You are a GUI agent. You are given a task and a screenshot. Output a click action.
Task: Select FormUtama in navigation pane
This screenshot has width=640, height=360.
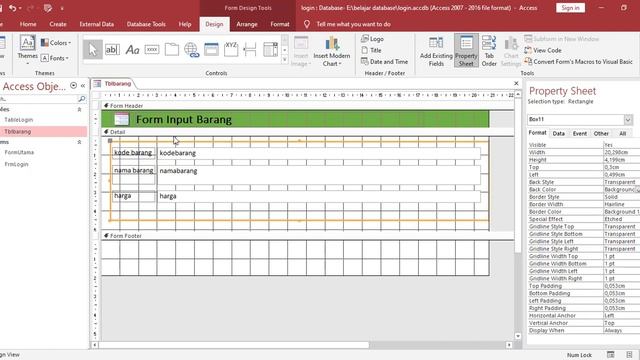pyautogui.click(x=19, y=152)
